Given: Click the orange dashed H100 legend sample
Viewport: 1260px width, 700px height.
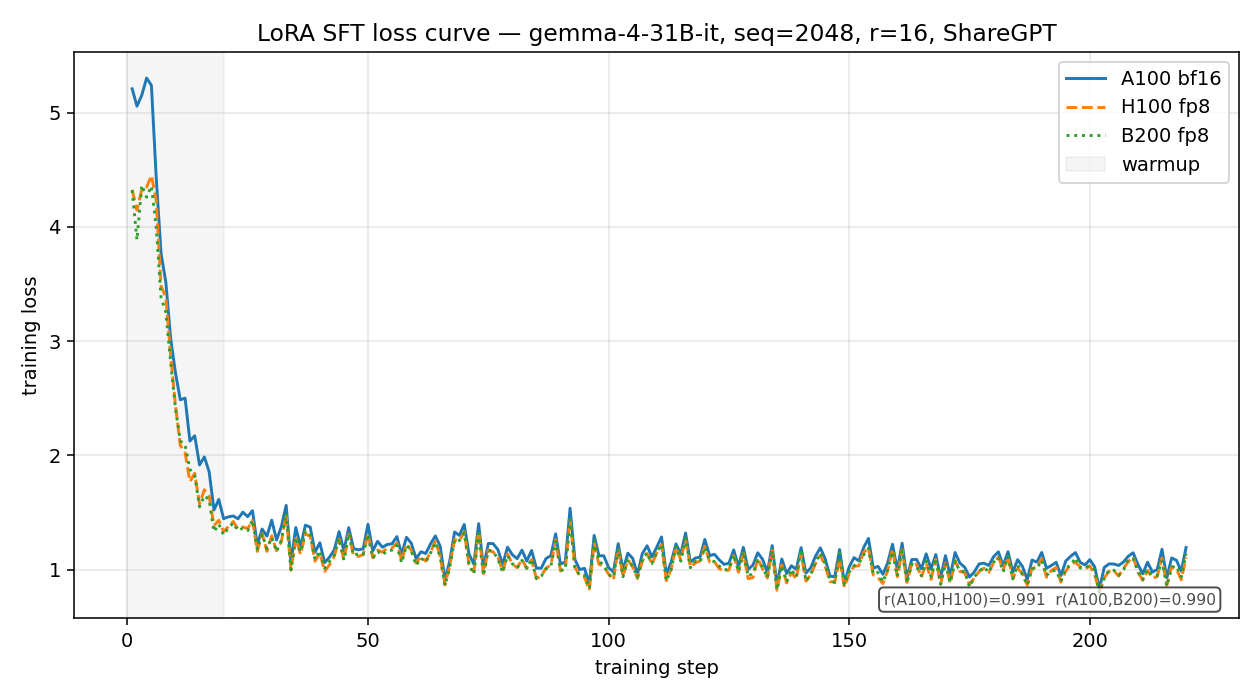Looking at the screenshot, I should pos(1085,107).
